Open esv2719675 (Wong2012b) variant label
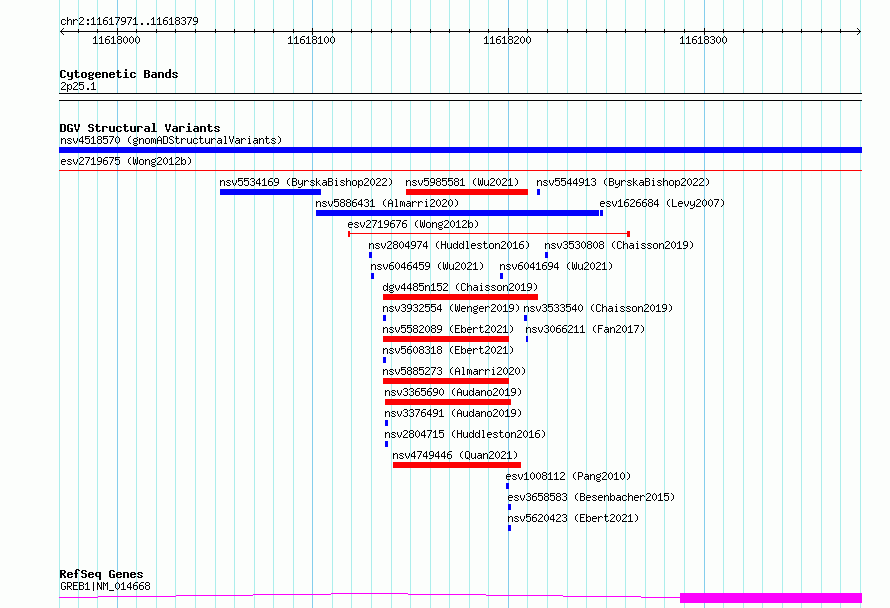Viewport: 890px width, 608px height. [x=126, y=161]
